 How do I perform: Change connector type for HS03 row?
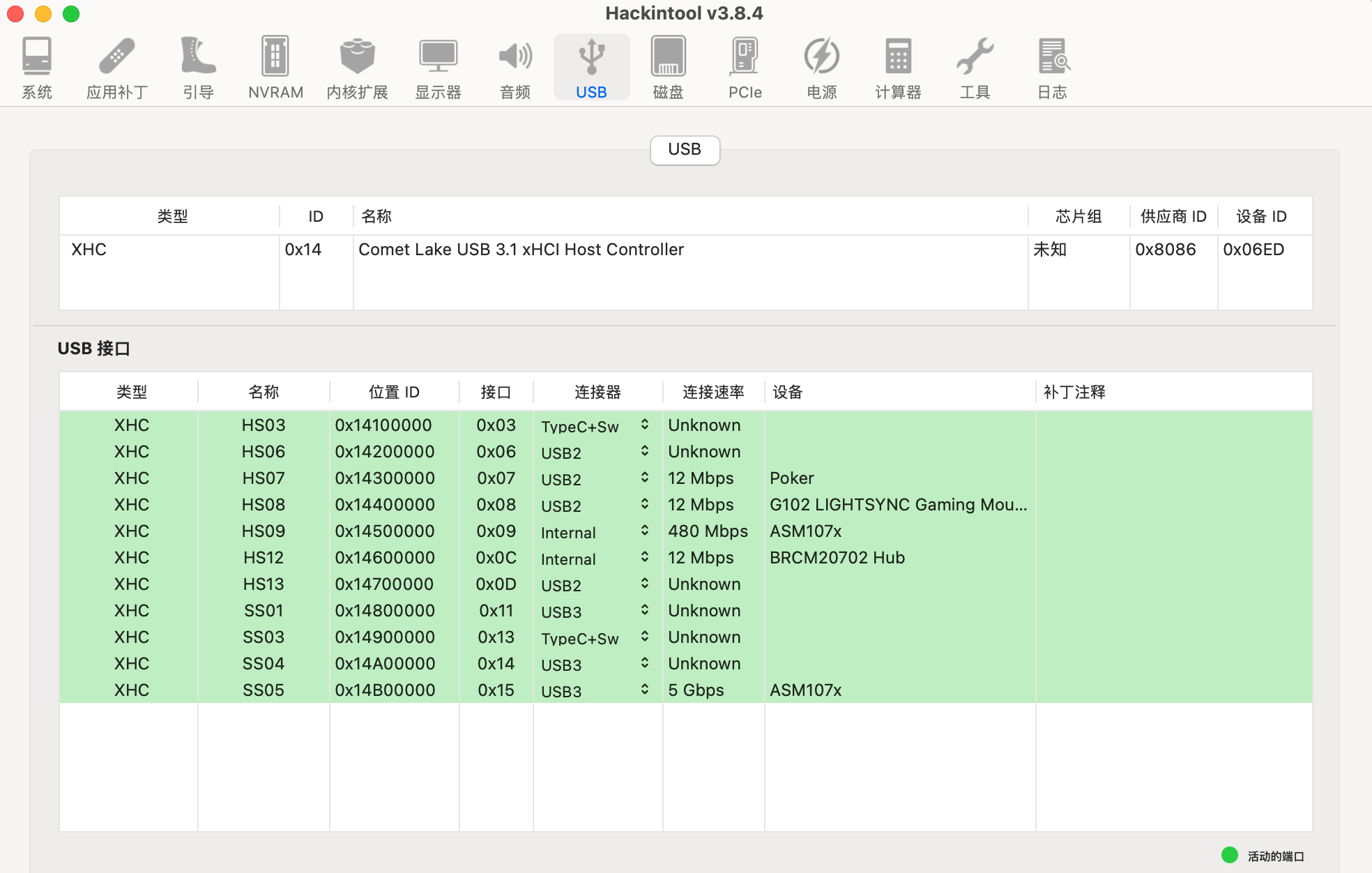pyautogui.click(x=597, y=425)
